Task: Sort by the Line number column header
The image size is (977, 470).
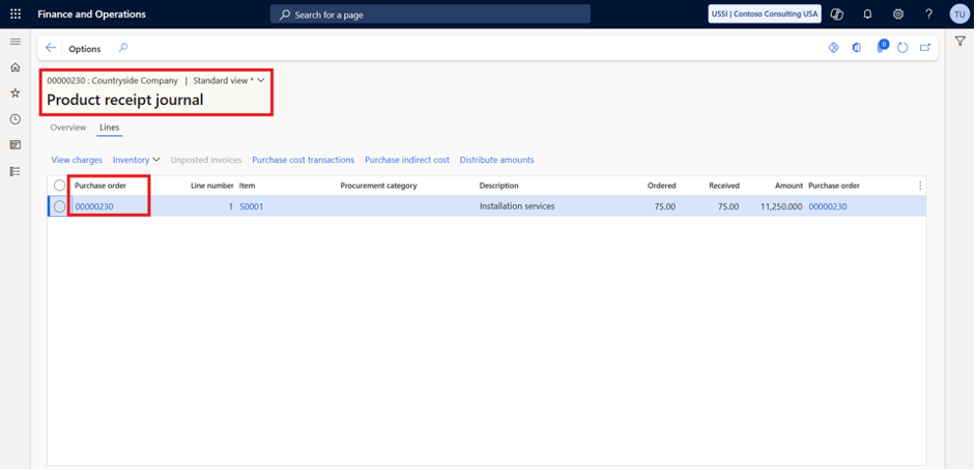Action: point(212,186)
